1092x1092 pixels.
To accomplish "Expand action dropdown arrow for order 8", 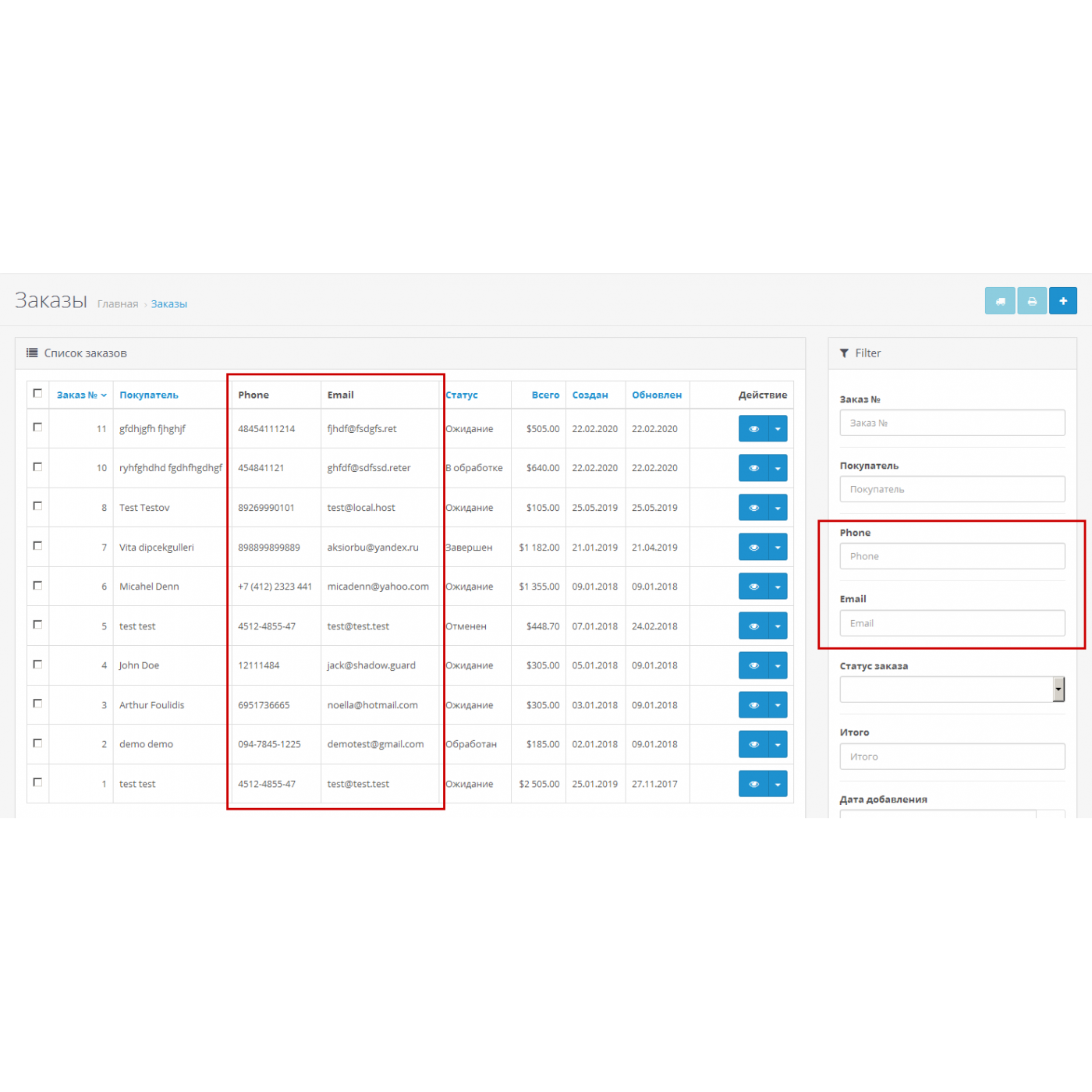I will (x=778, y=508).
